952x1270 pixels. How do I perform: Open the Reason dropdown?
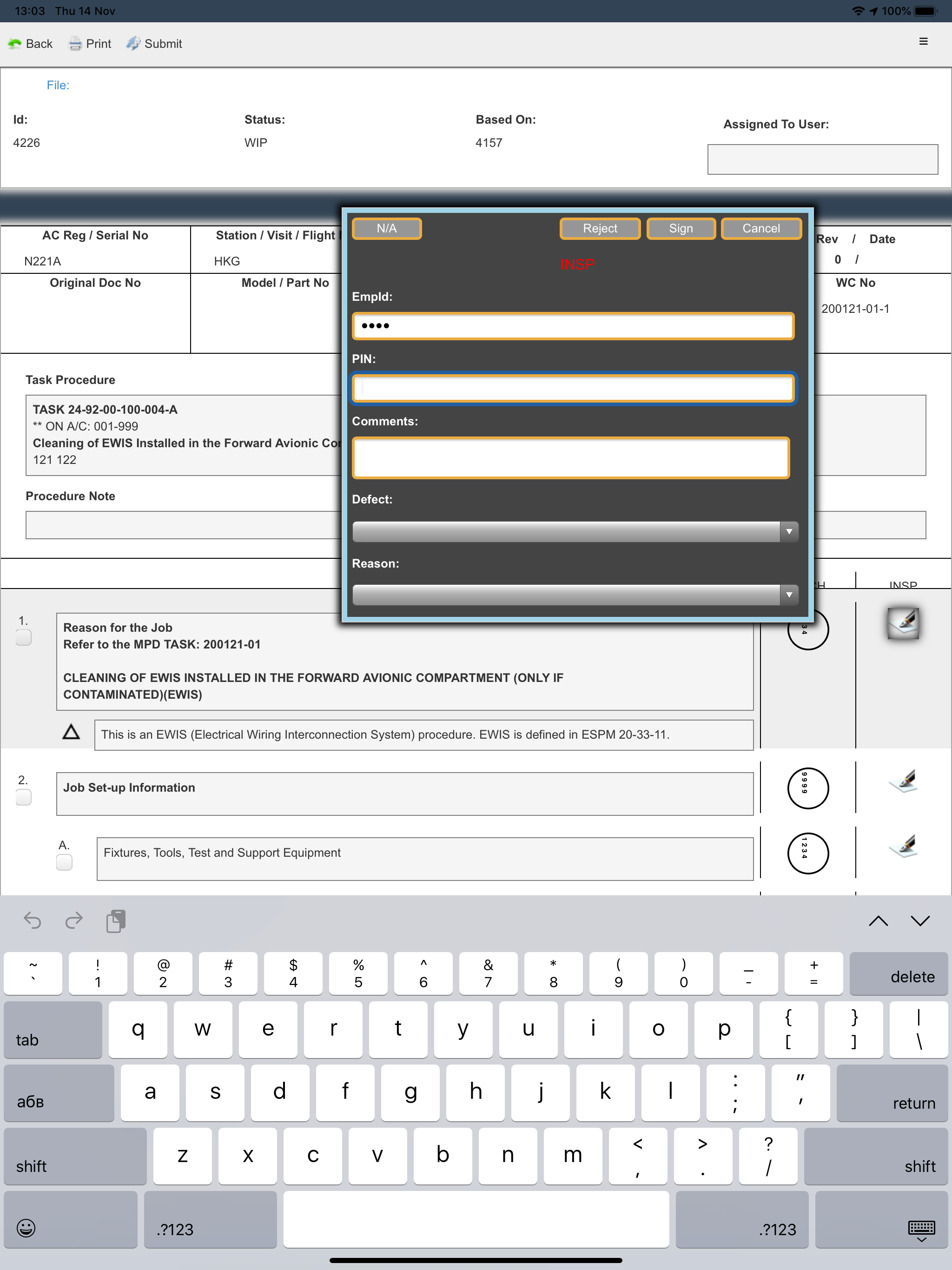point(575,595)
